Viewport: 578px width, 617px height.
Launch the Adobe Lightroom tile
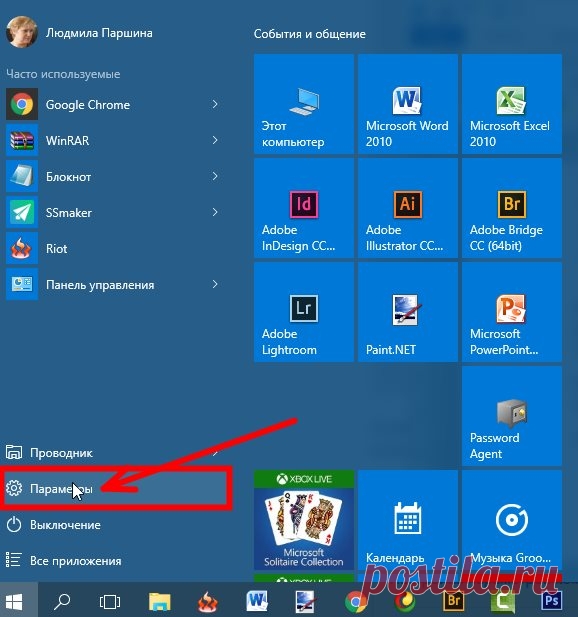(304, 312)
